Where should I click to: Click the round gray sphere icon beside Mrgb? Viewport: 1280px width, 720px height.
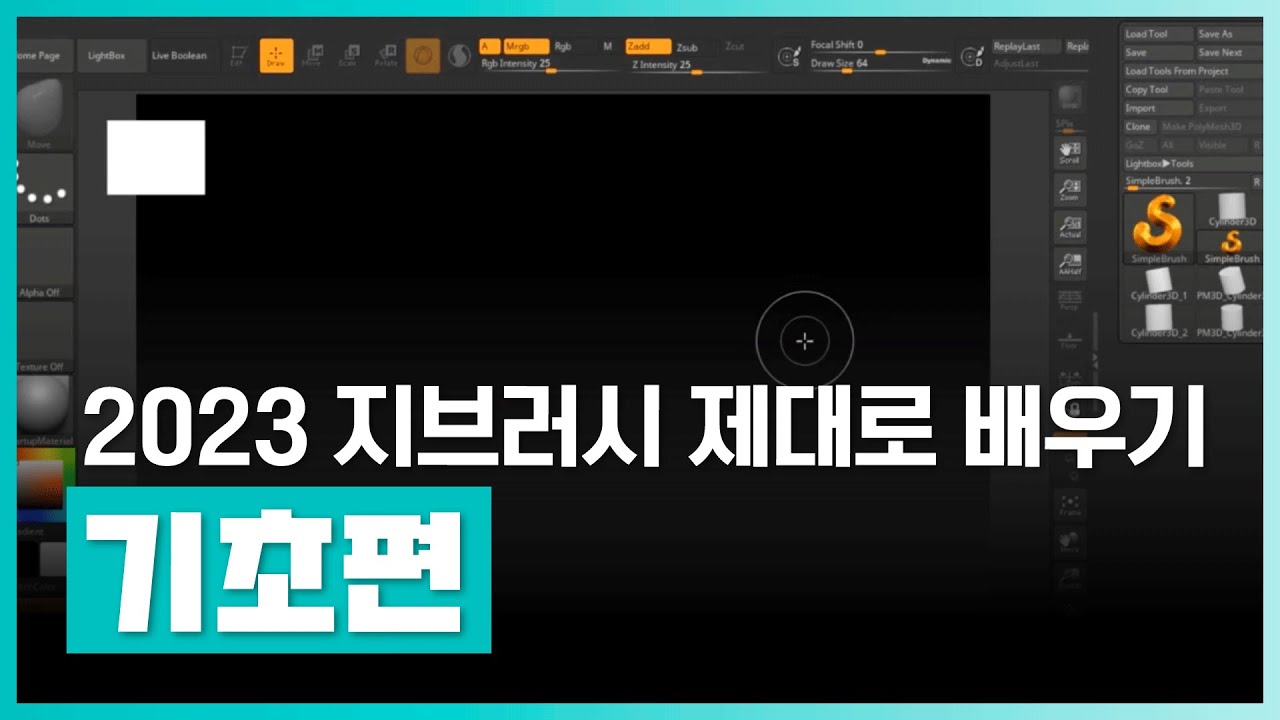459,56
